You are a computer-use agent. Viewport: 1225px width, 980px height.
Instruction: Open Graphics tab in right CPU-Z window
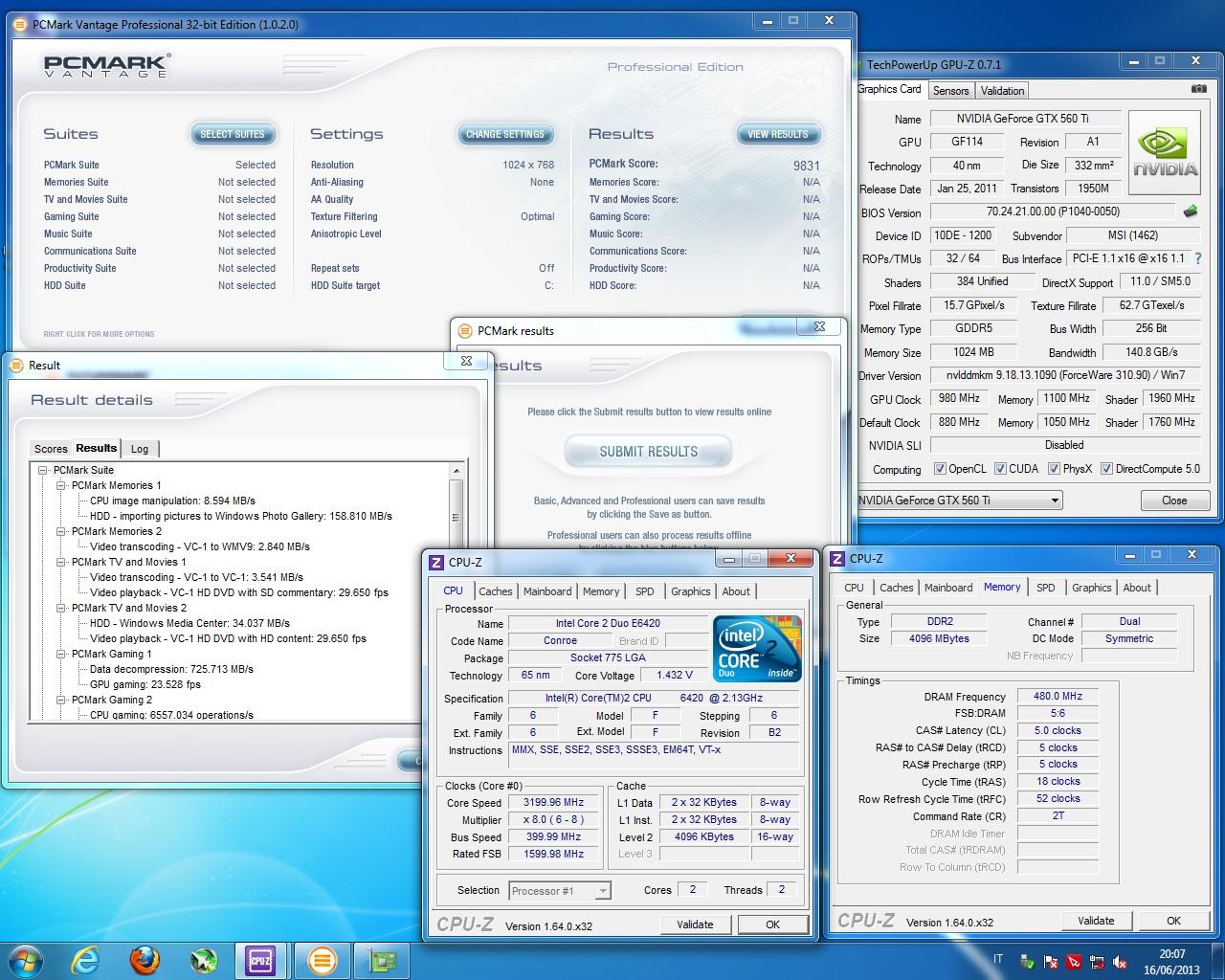[x=1091, y=588]
